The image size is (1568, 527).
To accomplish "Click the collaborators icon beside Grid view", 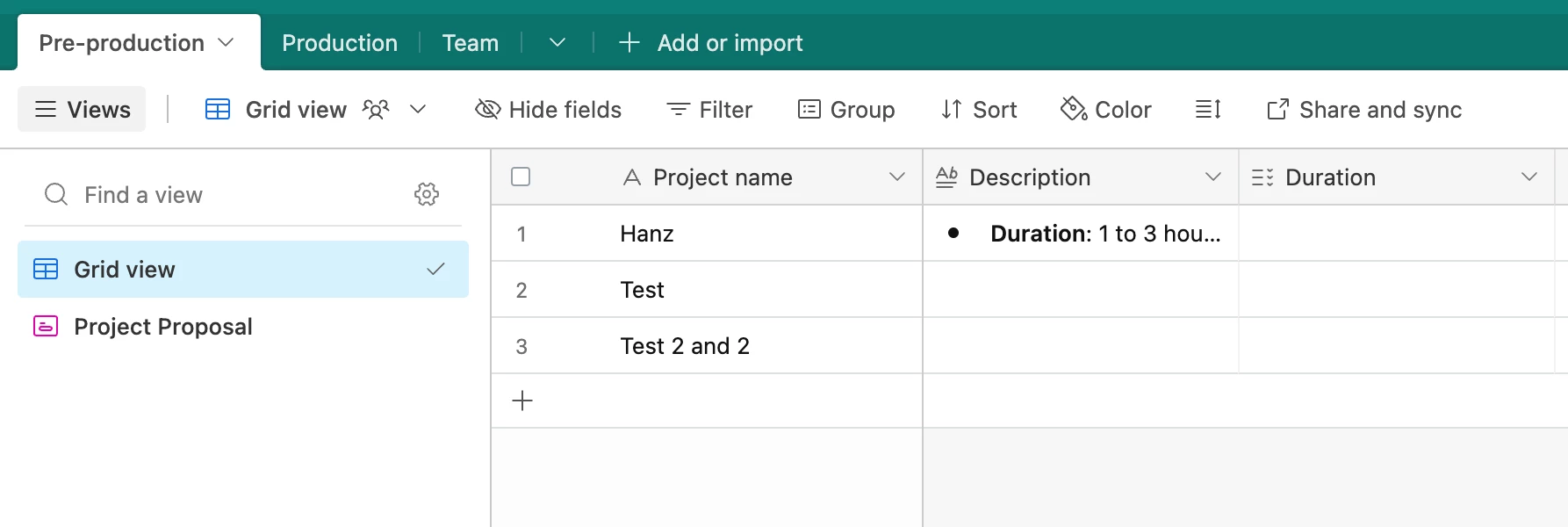I will (x=376, y=110).
